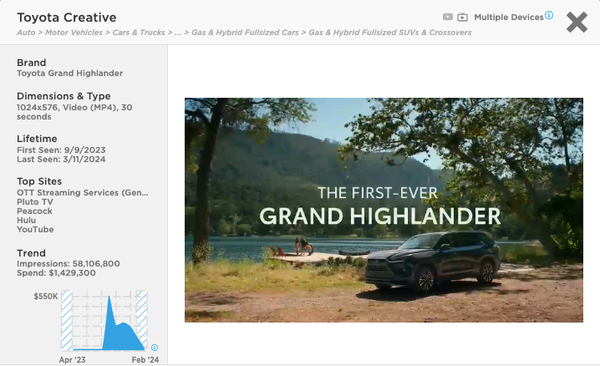600x366 pixels.
Task: Select YouTube in Top Sites list
Action: click(x=35, y=229)
